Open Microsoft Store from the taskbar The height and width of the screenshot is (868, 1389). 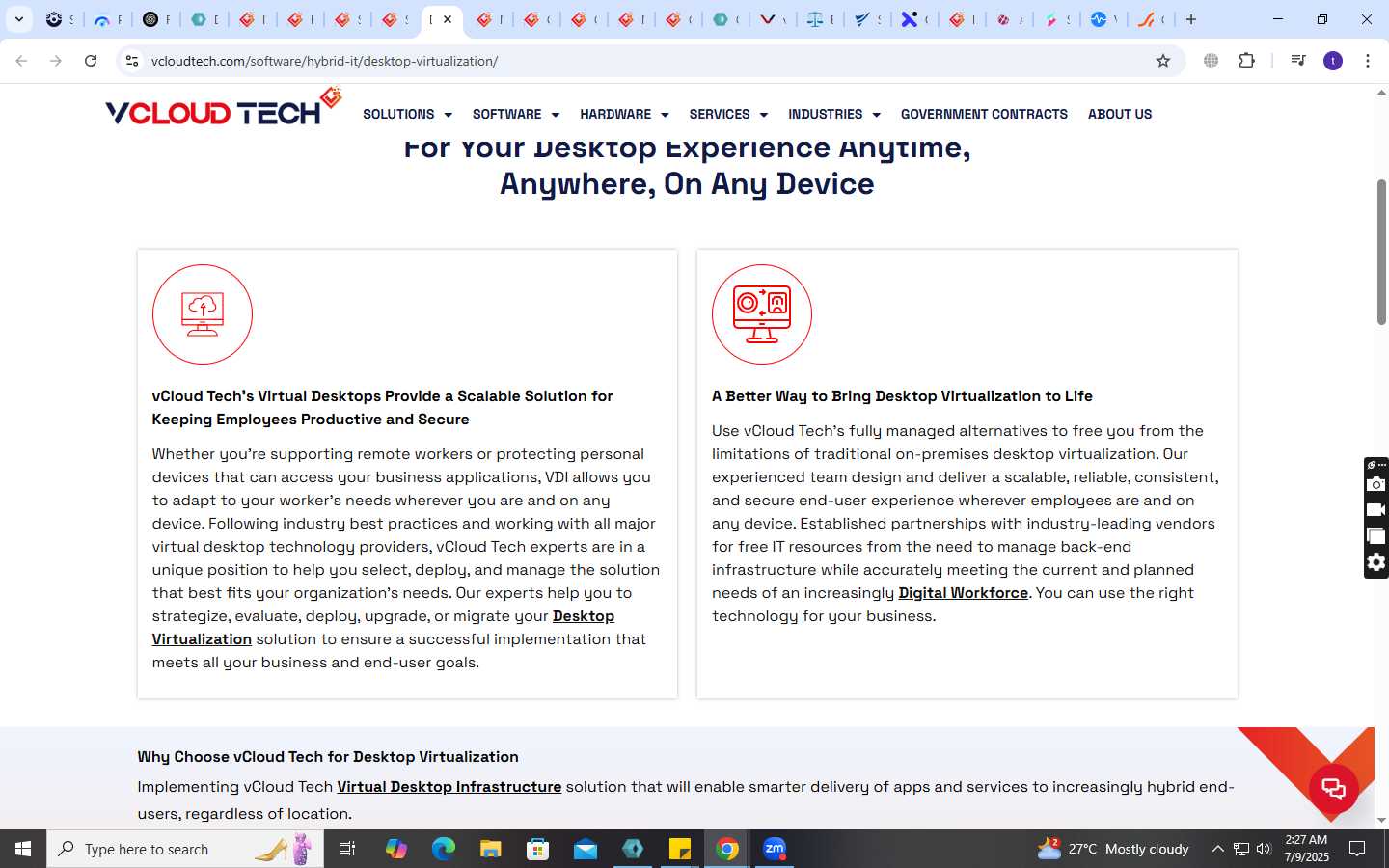537,849
